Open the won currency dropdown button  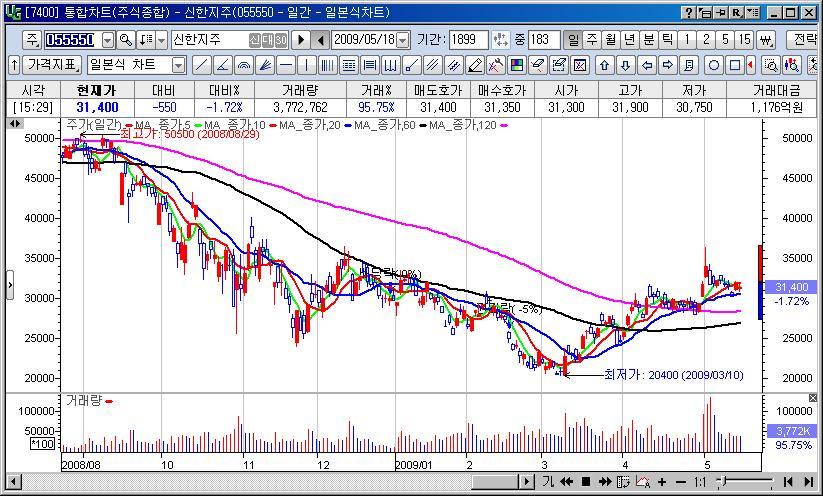766,40
